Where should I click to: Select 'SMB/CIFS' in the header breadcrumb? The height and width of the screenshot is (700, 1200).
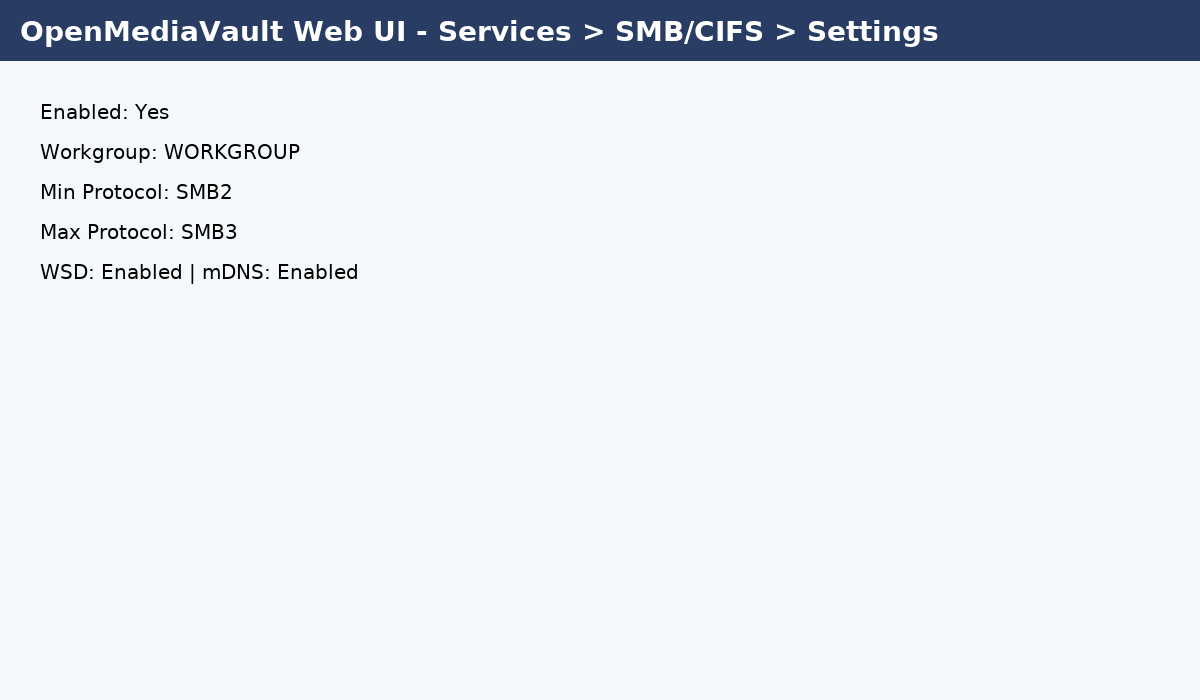[x=689, y=32]
